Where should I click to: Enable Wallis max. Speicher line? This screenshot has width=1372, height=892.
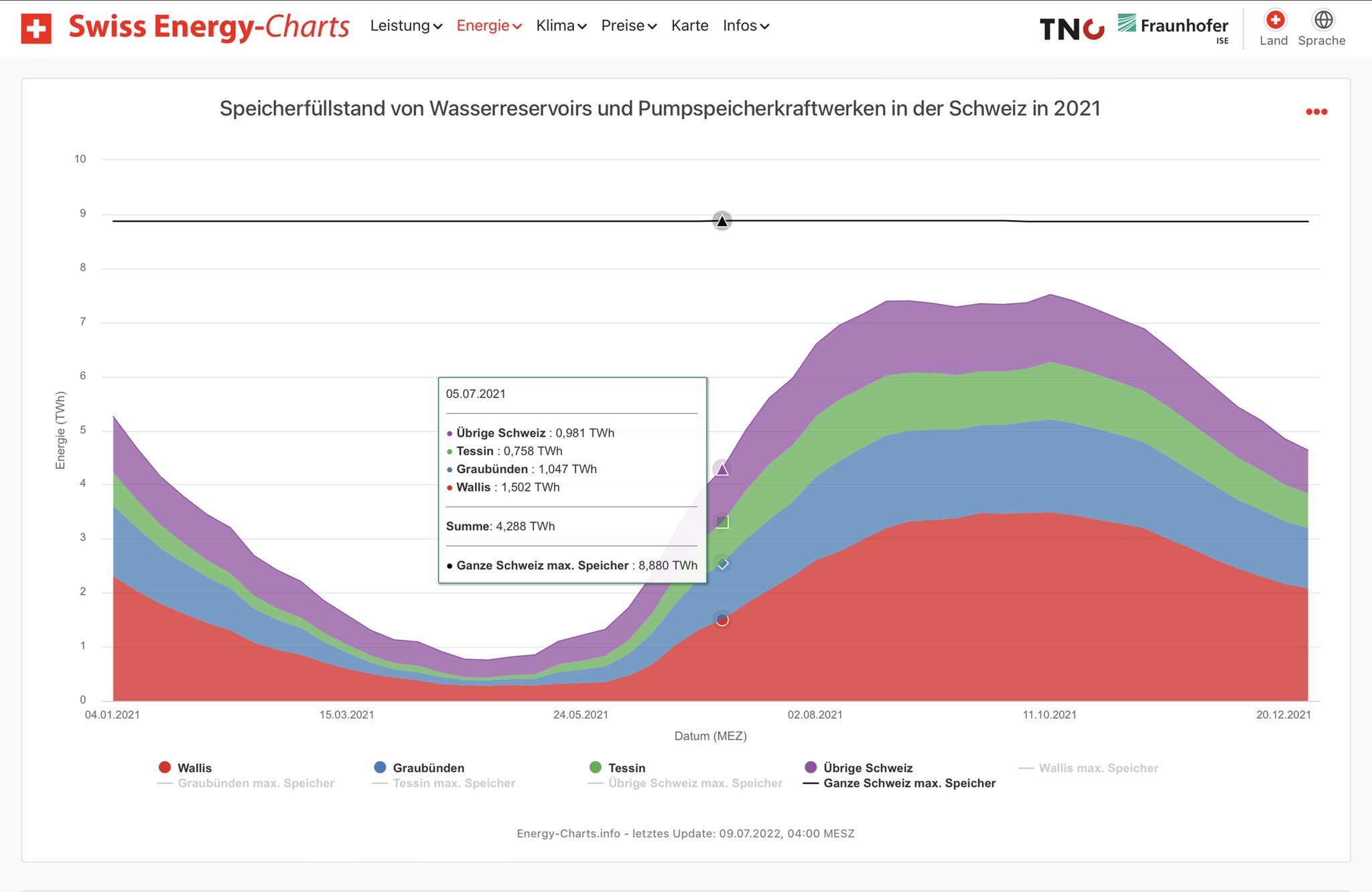click(x=1089, y=768)
